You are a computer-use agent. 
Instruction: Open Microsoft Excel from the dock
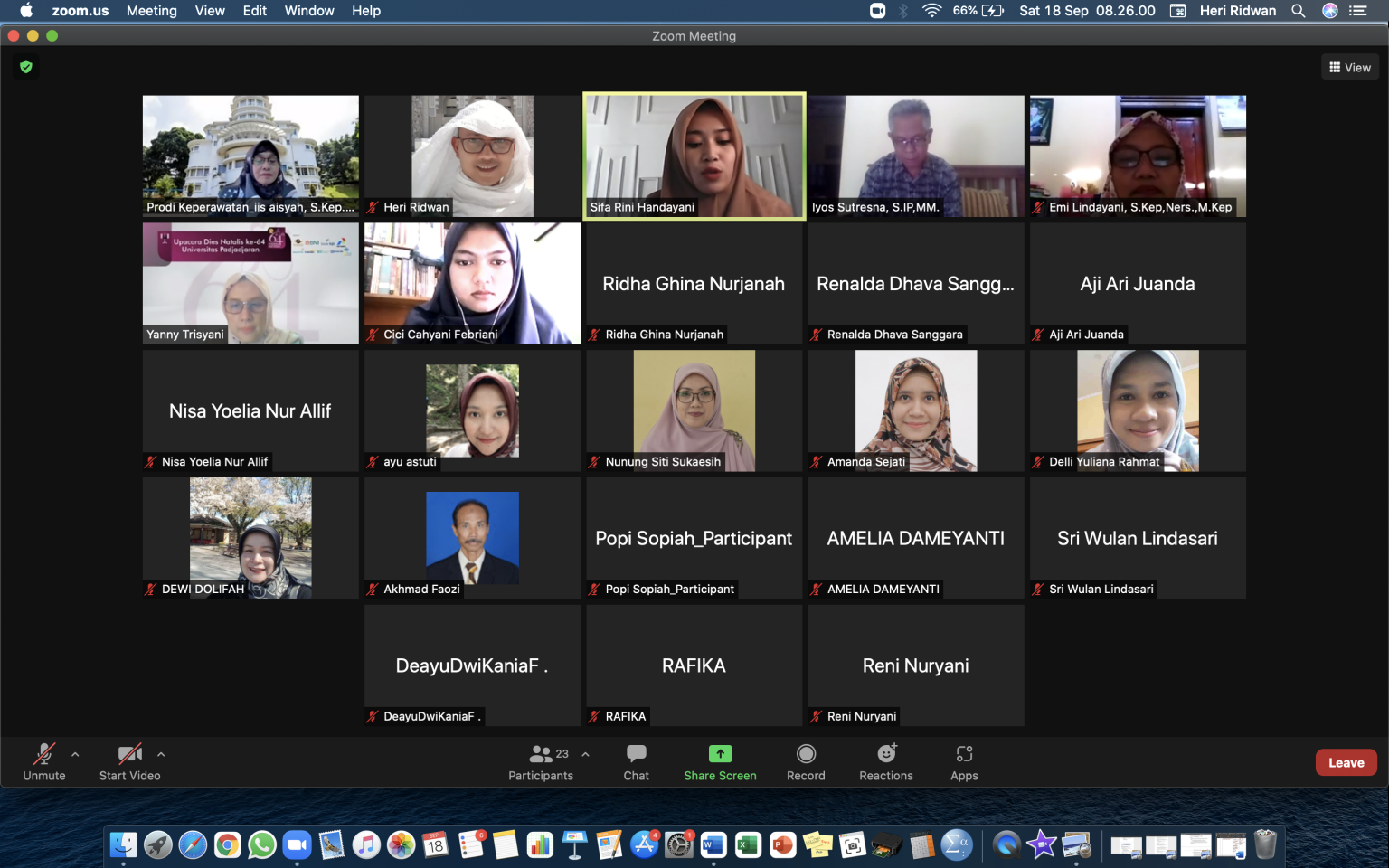(x=748, y=845)
